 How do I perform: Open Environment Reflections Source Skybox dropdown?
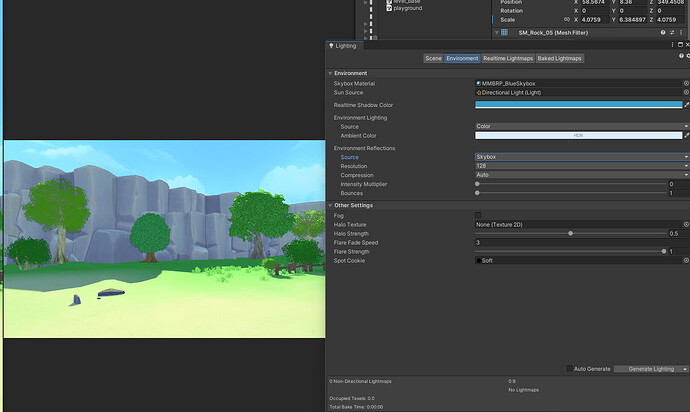pyautogui.click(x=582, y=157)
